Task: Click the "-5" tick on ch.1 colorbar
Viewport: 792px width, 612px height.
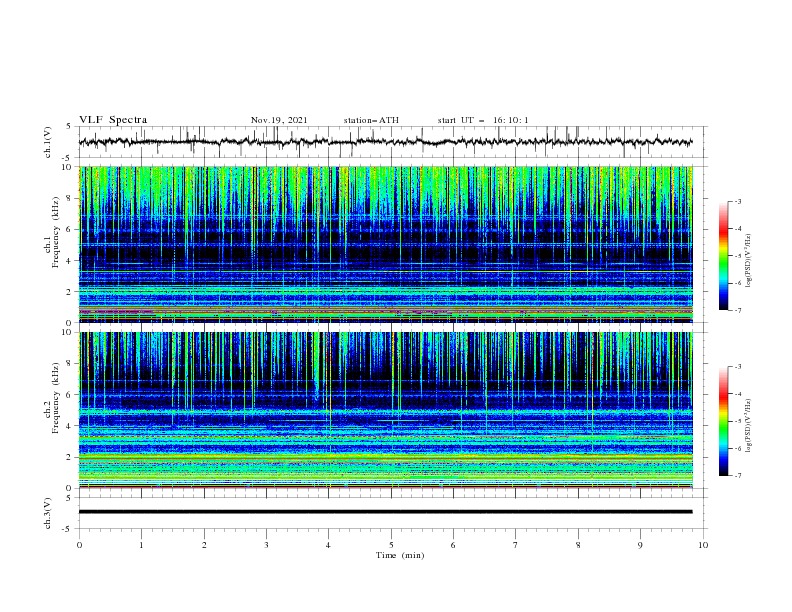Action: pos(737,256)
